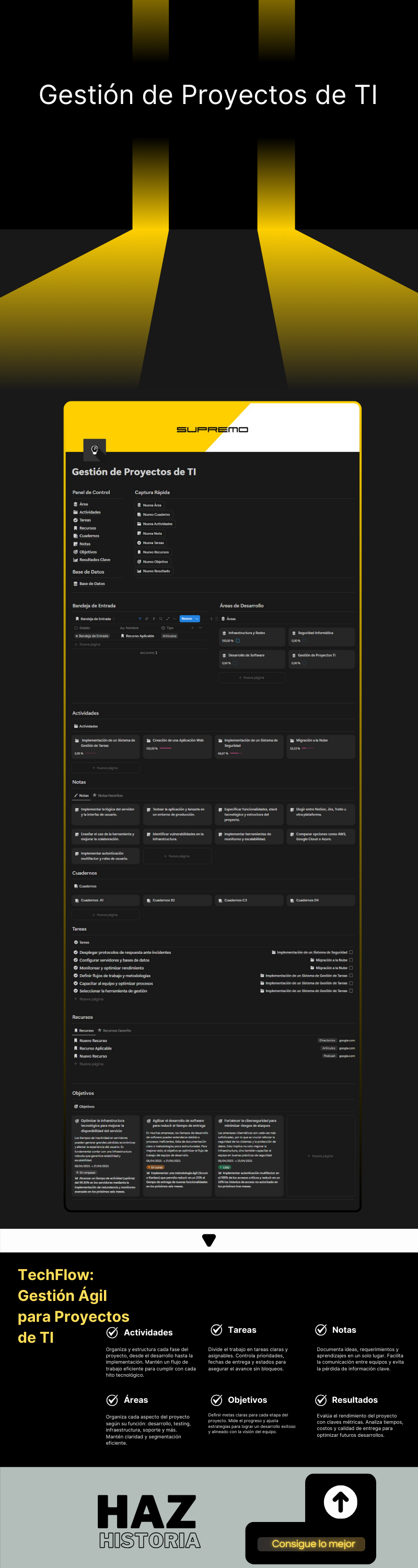Open the Desarrollo de Software area card
The width and height of the screenshot is (418, 1568).
pyautogui.click(x=252, y=659)
